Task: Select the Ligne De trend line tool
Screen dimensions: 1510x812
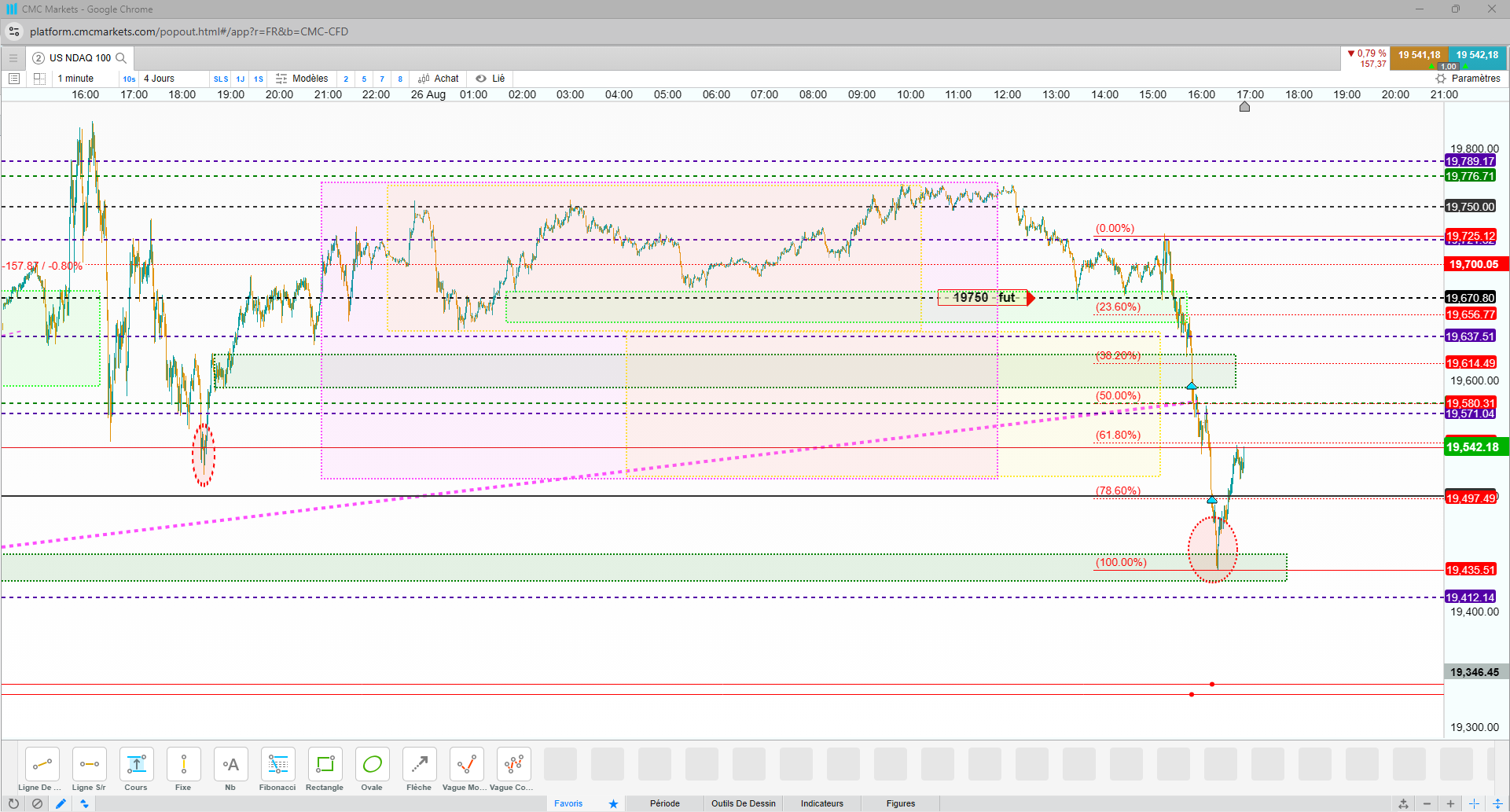Action: 42,764
